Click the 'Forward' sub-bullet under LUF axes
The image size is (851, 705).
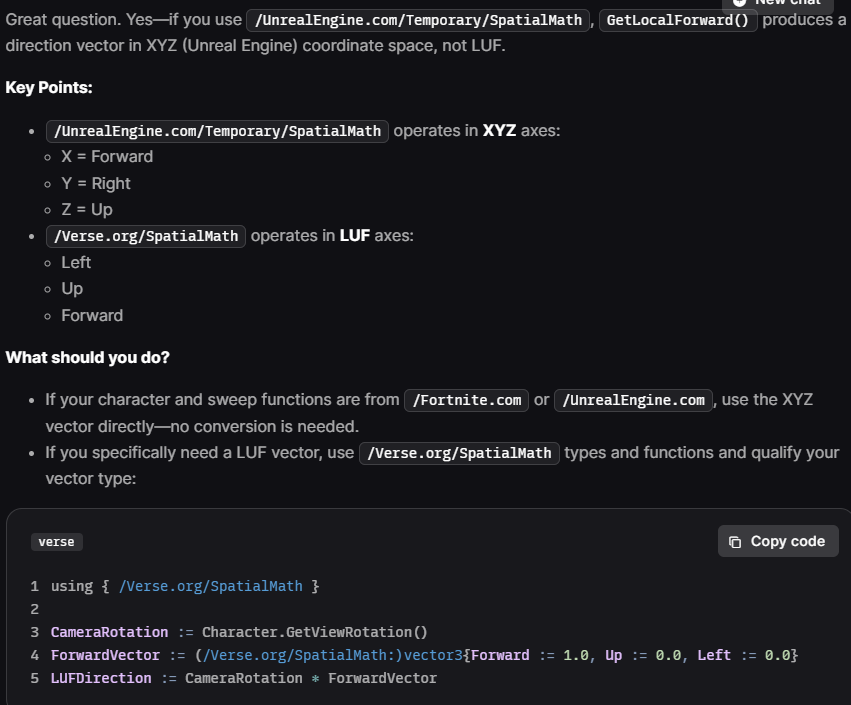[x=92, y=315]
